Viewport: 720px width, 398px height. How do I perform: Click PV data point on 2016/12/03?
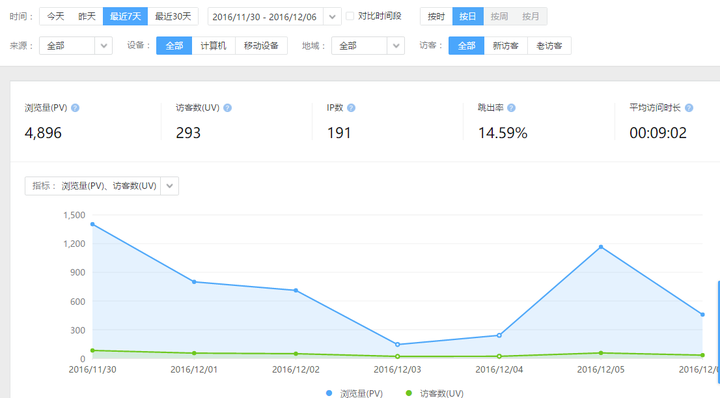point(398,344)
